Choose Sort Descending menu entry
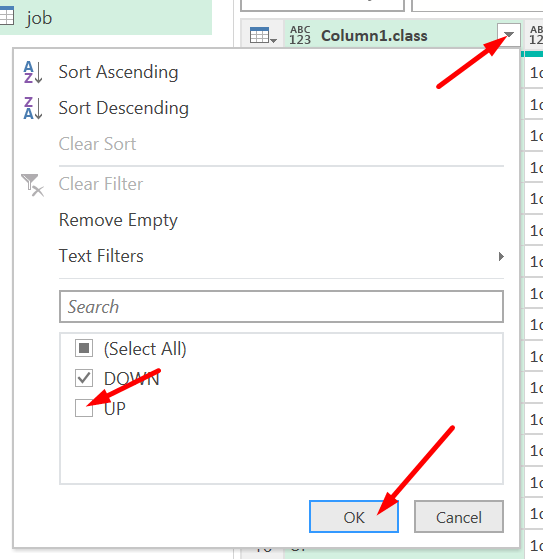543x559 pixels. pyautogui.click(x=124, y=108)
